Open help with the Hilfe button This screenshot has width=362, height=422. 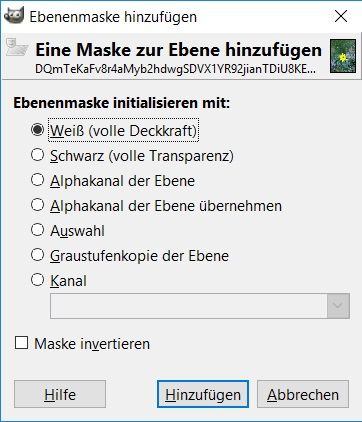pyautogui.click(x=60, y=394)
